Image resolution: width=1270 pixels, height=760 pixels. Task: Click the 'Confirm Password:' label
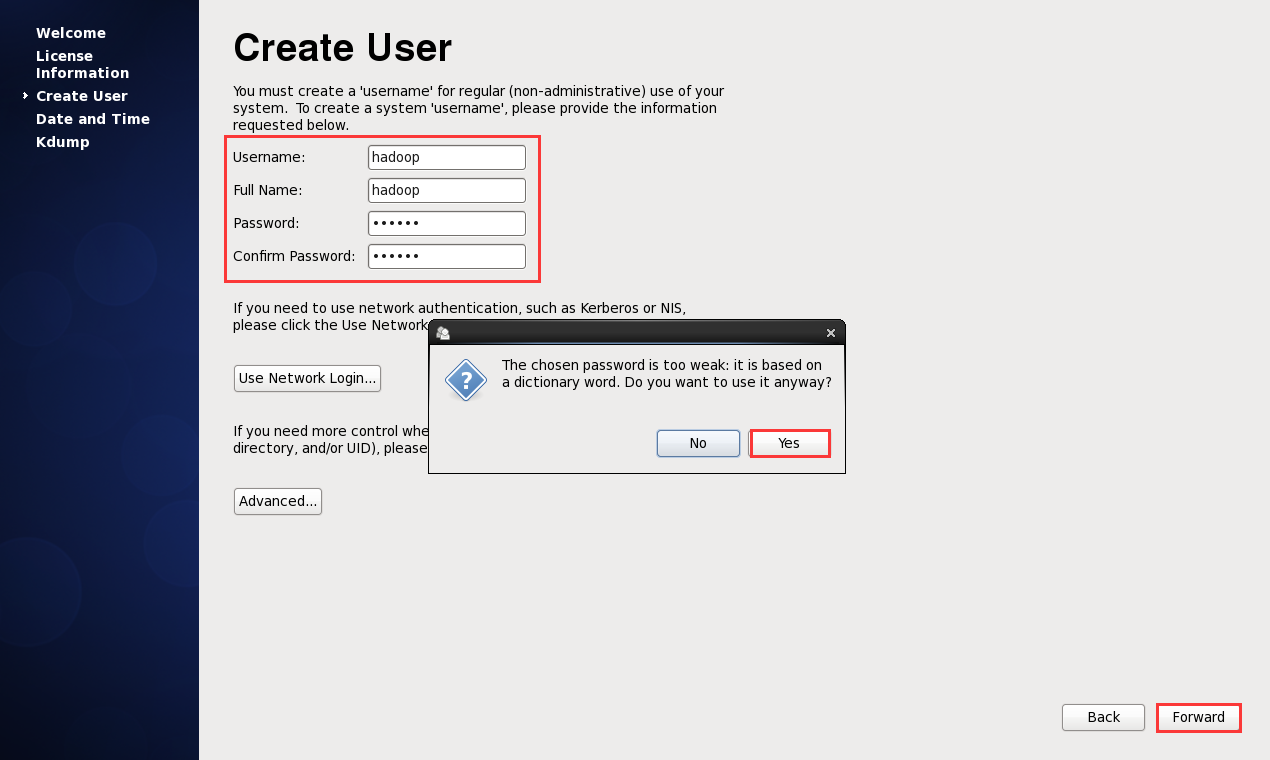[294, 256]
